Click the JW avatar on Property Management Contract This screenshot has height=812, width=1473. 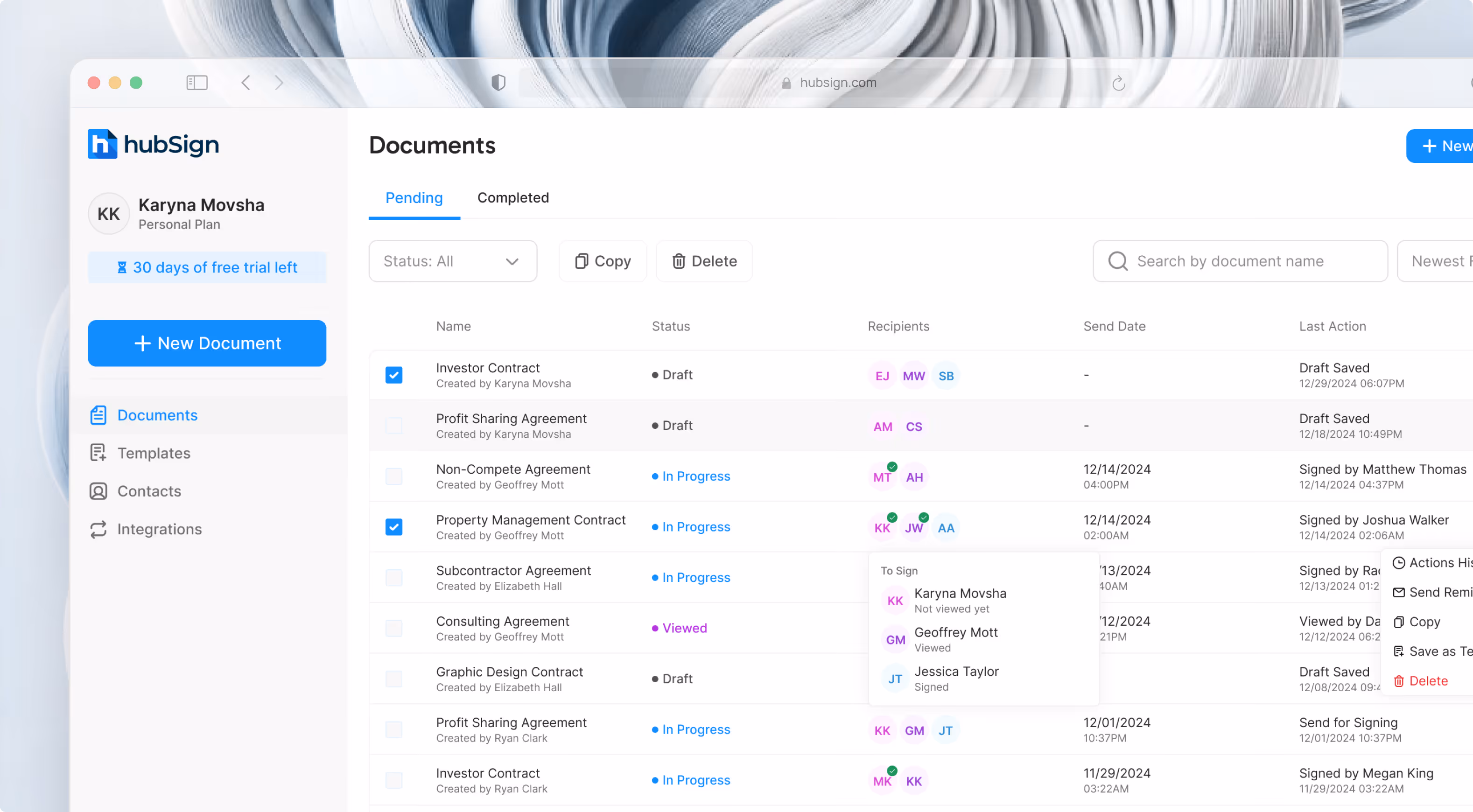coord(914,528)
